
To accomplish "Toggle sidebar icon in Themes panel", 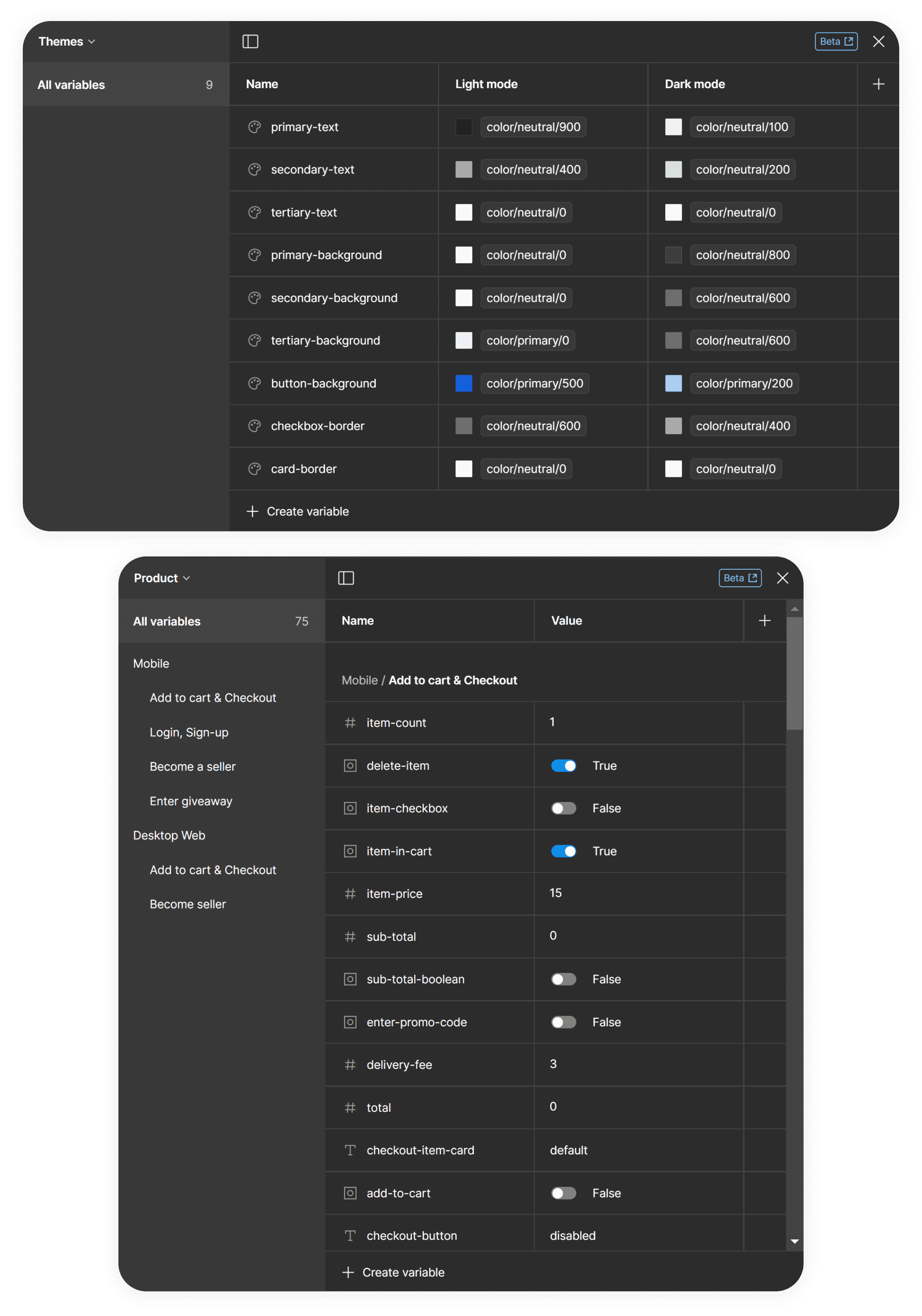I will (x=250, y=41).
